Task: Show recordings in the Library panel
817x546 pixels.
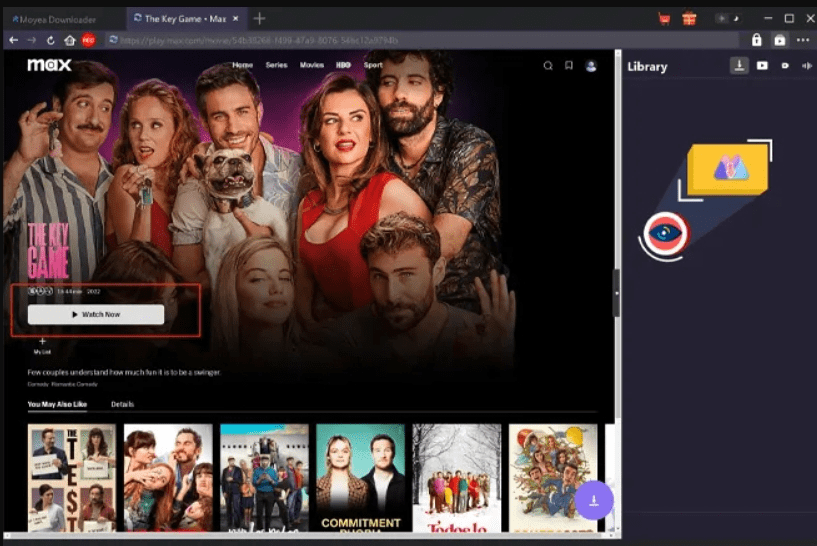Action: pos(785,66)
